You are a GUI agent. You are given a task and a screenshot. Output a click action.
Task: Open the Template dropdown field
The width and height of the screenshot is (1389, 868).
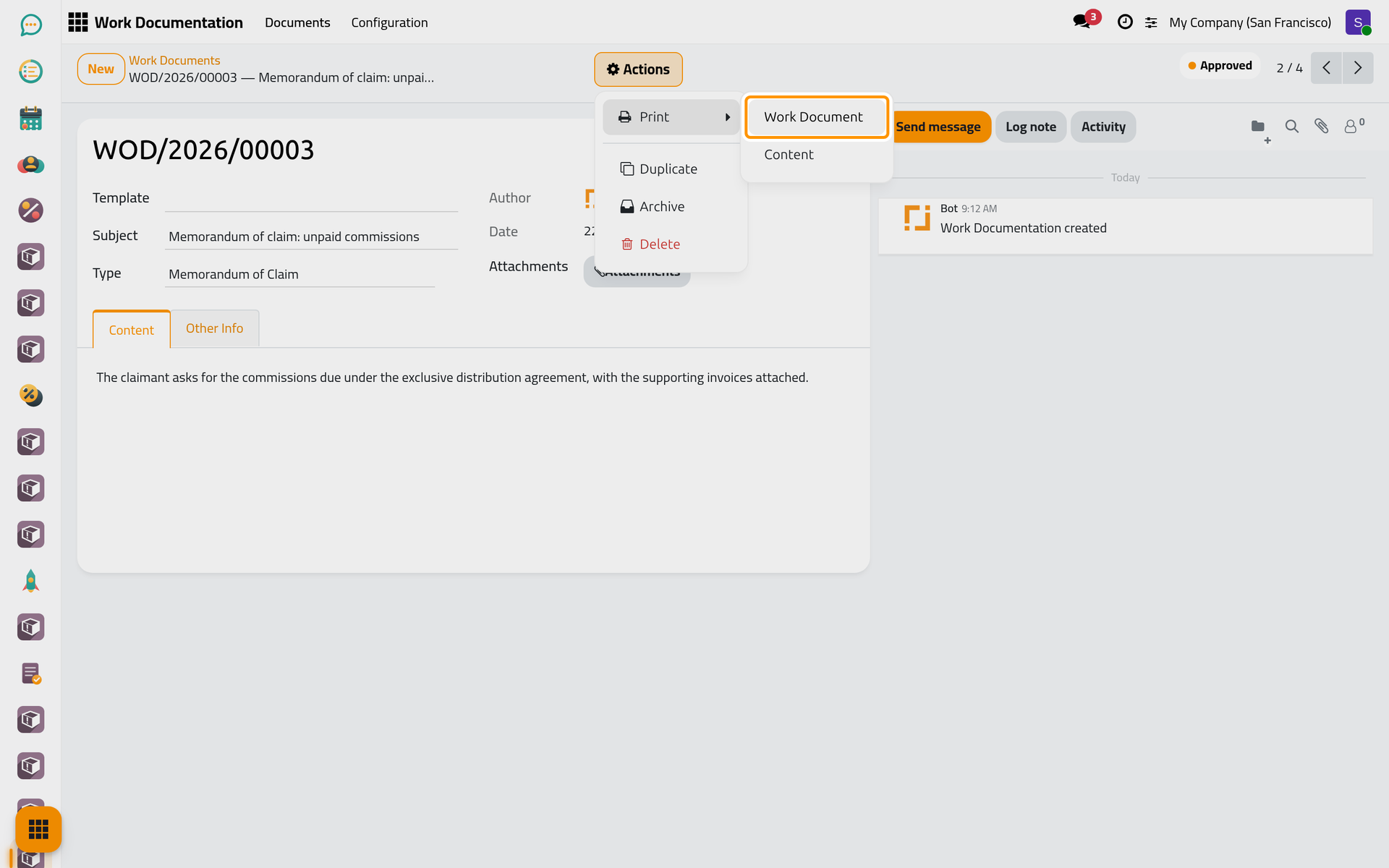(x=311, y=198)
